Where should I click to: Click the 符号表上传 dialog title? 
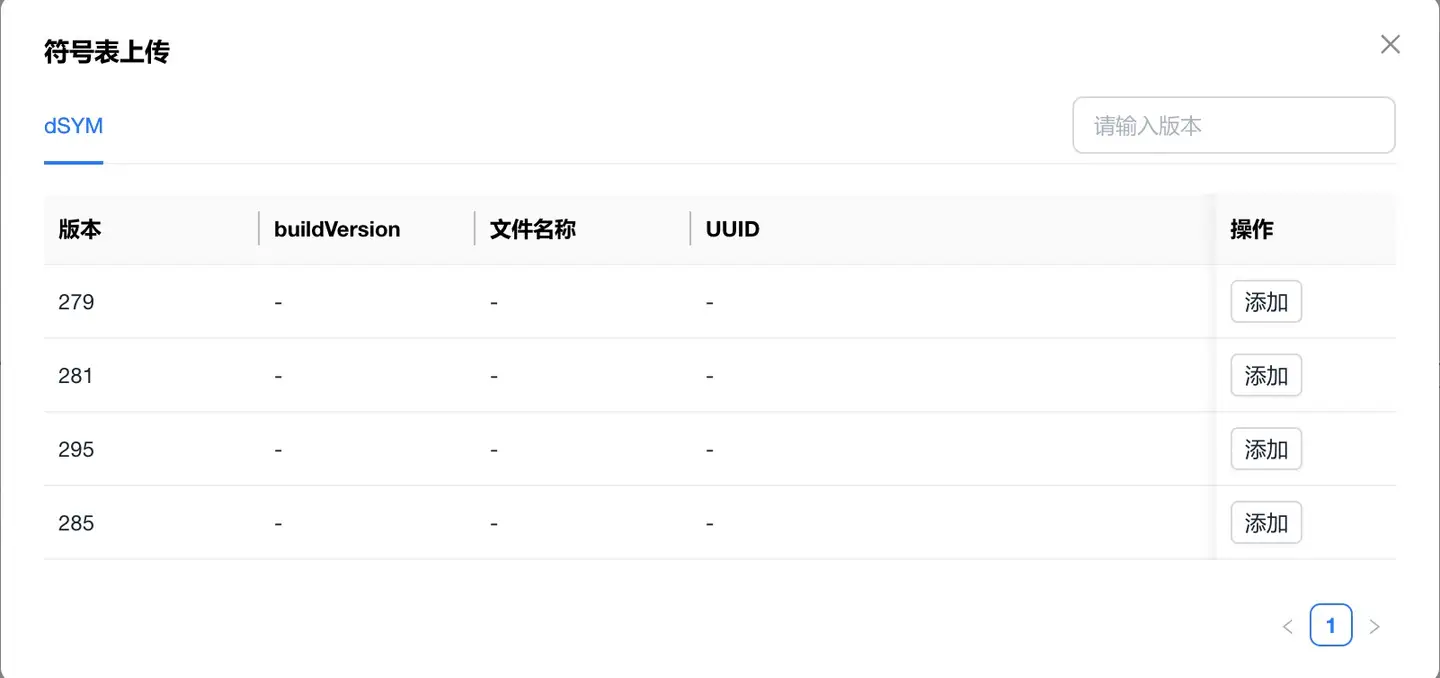point(107,52)
